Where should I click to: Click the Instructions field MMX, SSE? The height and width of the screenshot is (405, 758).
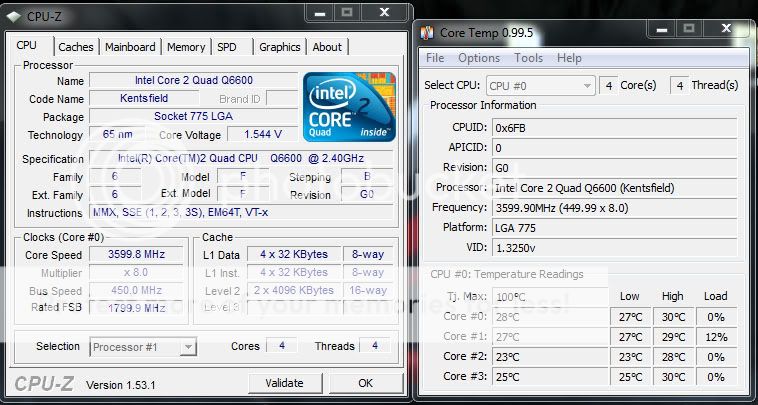[x=241, y=212]
